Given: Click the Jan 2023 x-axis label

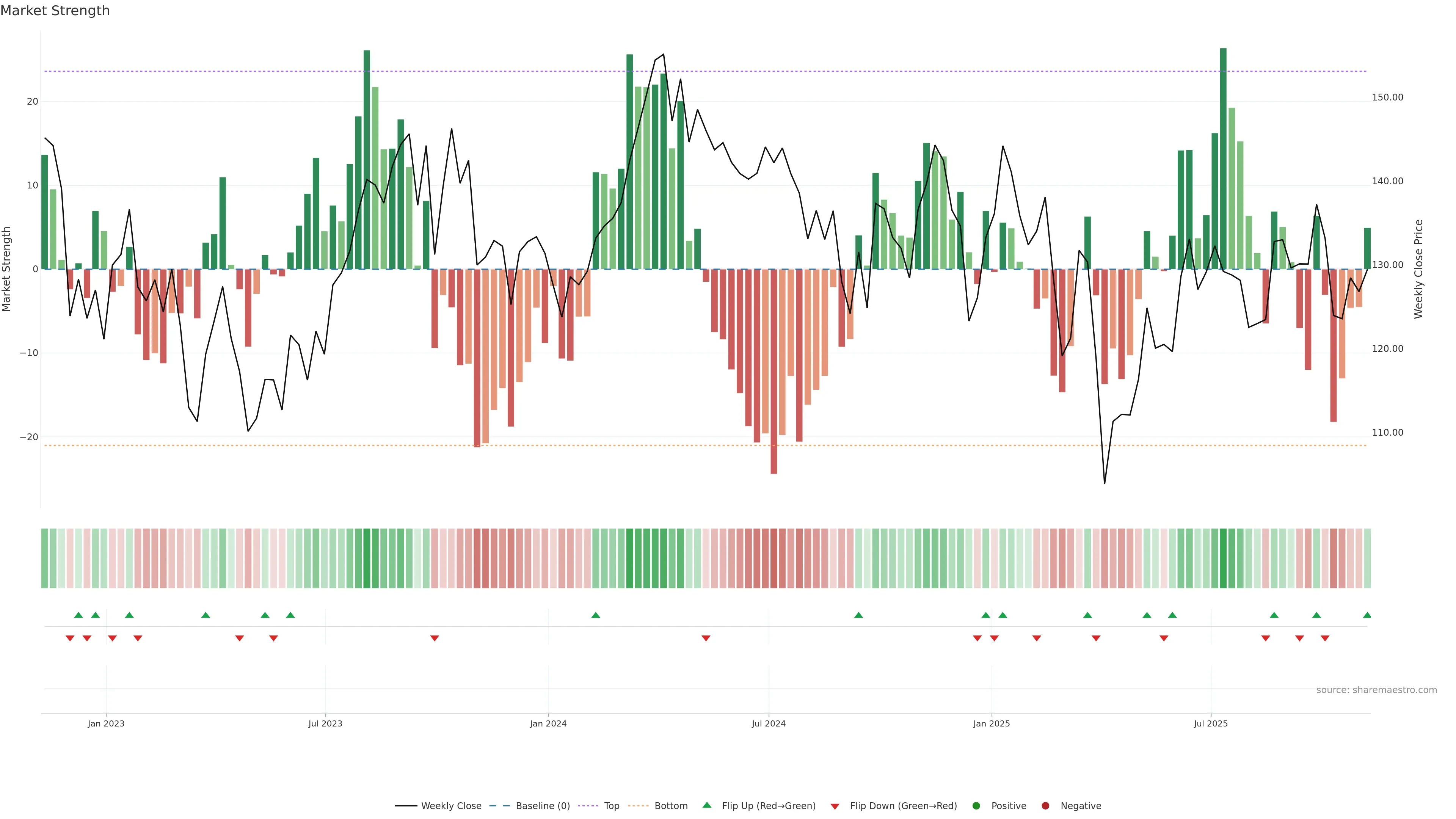Looking at the screenshot, I should [x=106, y=723].
